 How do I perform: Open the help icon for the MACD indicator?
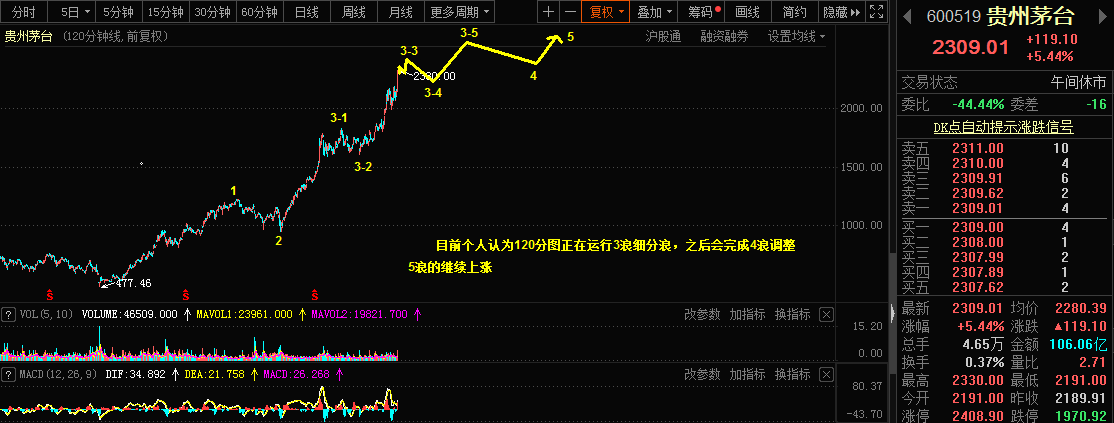[x=9, y=374]
